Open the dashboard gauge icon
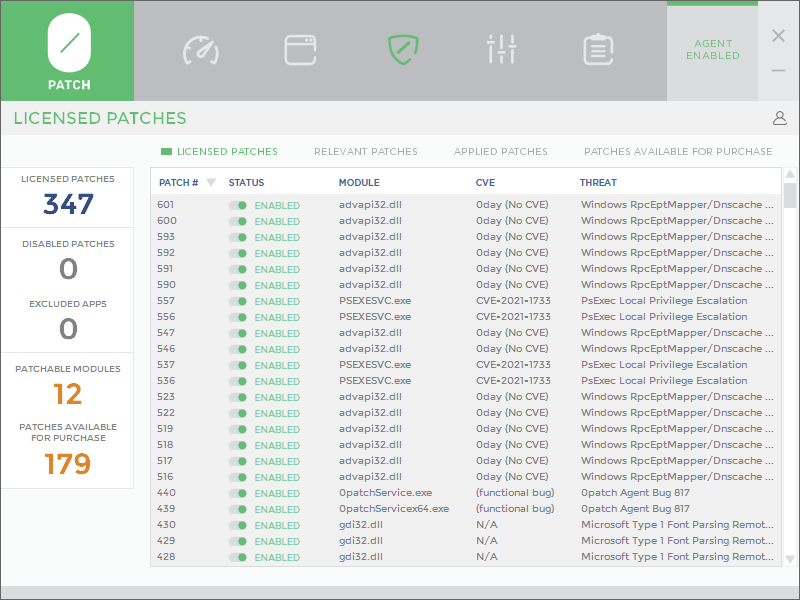 201,50
